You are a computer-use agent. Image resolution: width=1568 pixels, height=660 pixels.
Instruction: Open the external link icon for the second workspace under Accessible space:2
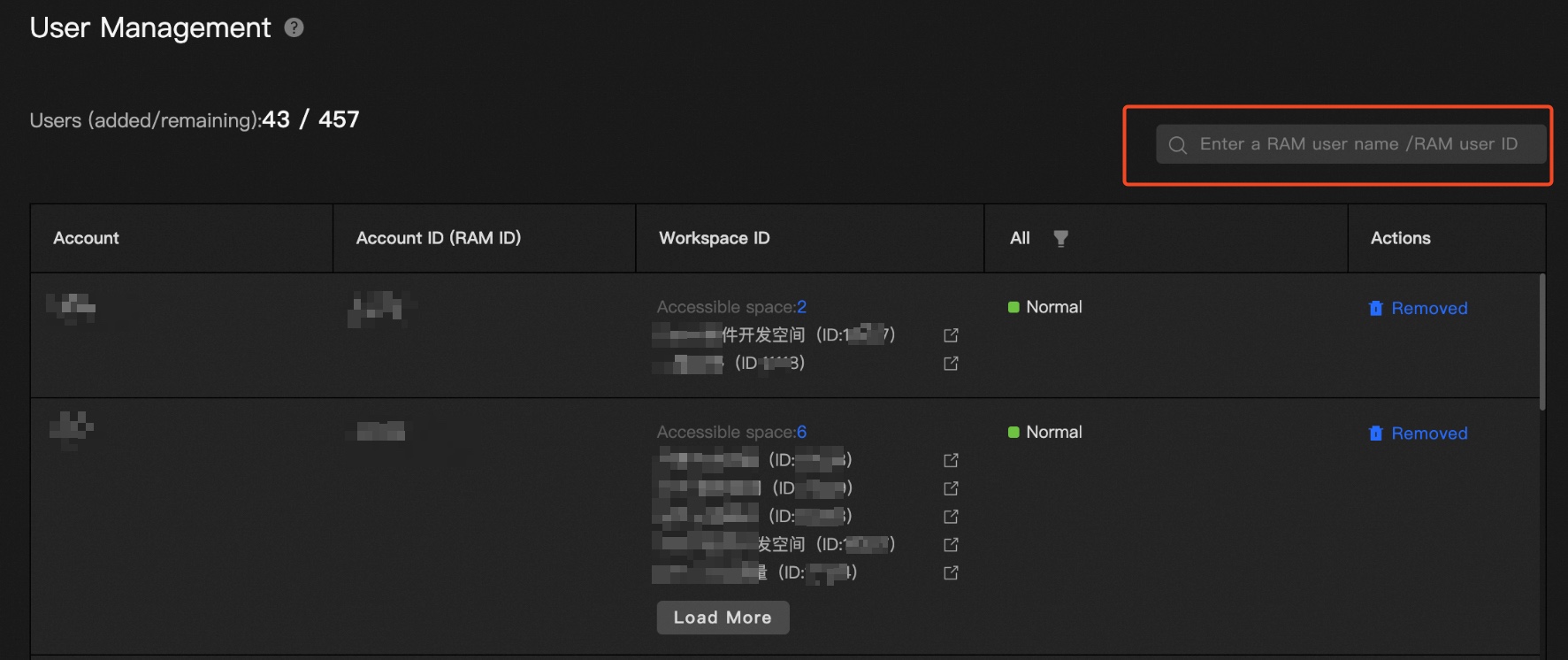[x=951, y=364]
